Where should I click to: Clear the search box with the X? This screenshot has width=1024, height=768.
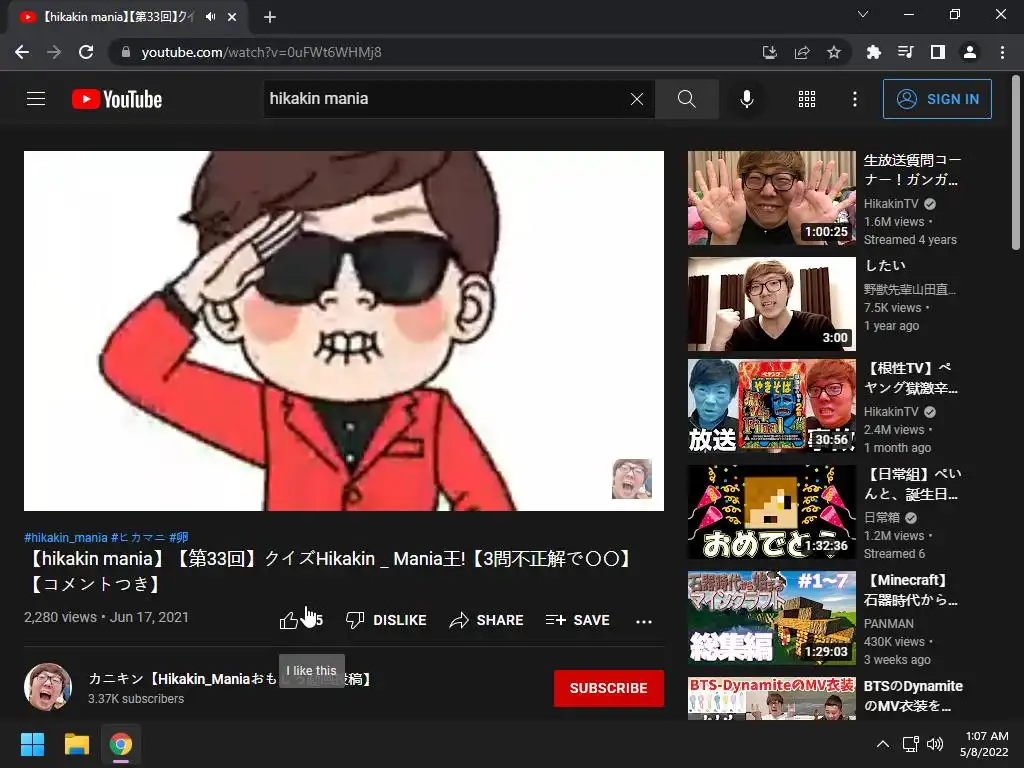tap(637, 99)
